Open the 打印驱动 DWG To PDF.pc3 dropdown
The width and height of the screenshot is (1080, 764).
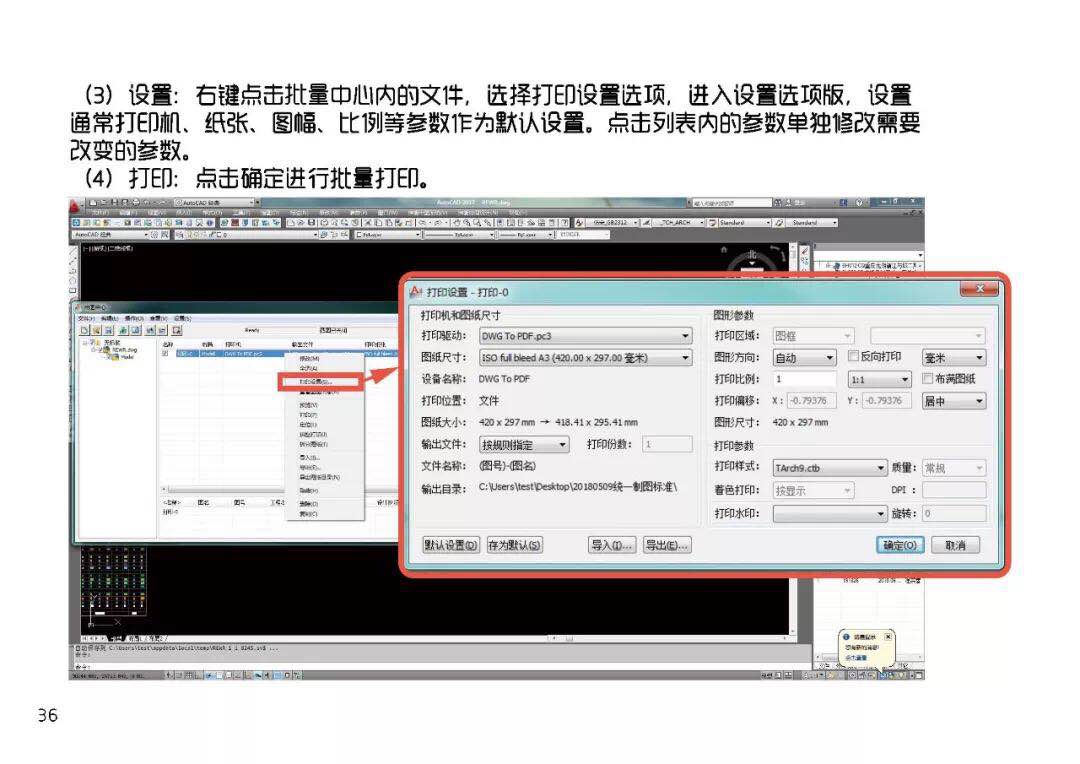tap(685, 336)
